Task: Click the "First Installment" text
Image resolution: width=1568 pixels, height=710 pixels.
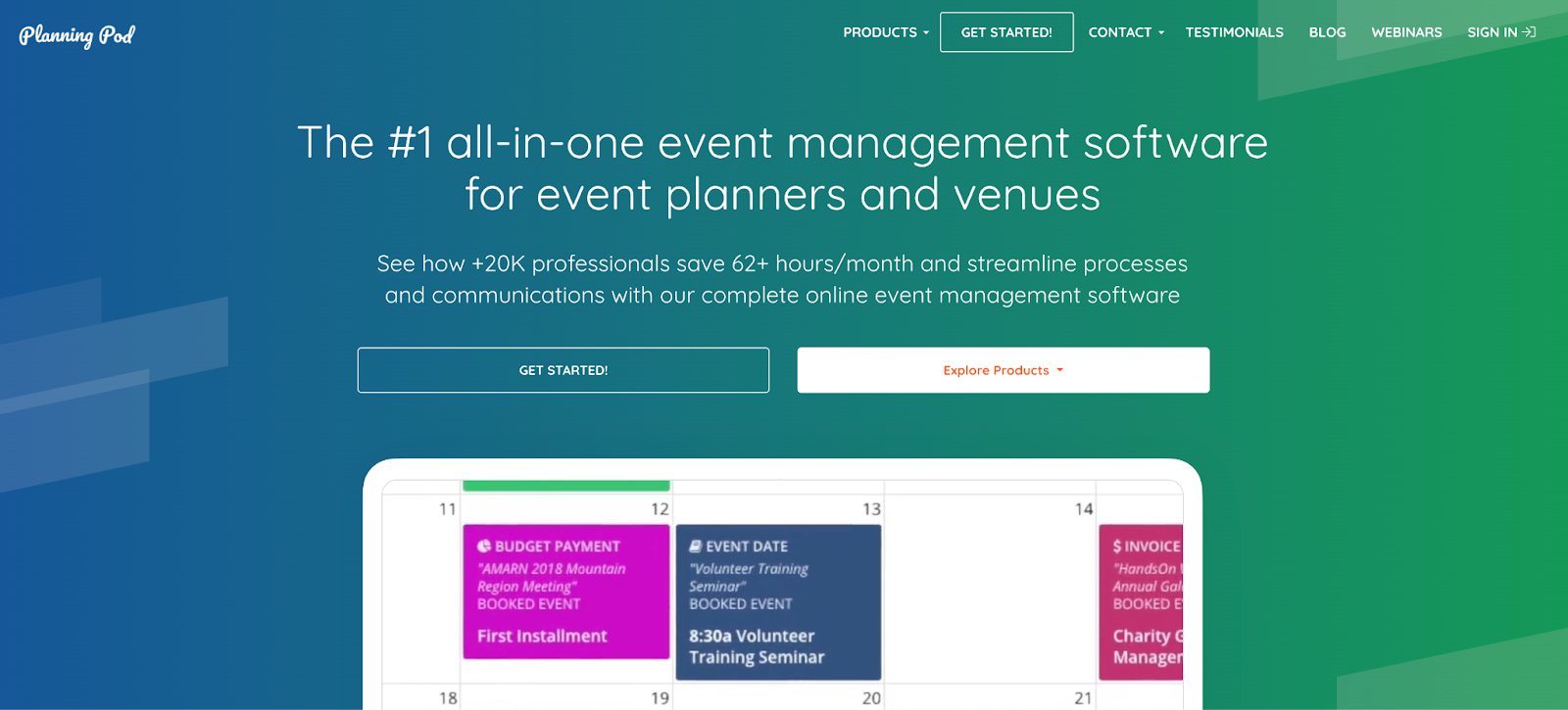Action: (x=542, y=636)
